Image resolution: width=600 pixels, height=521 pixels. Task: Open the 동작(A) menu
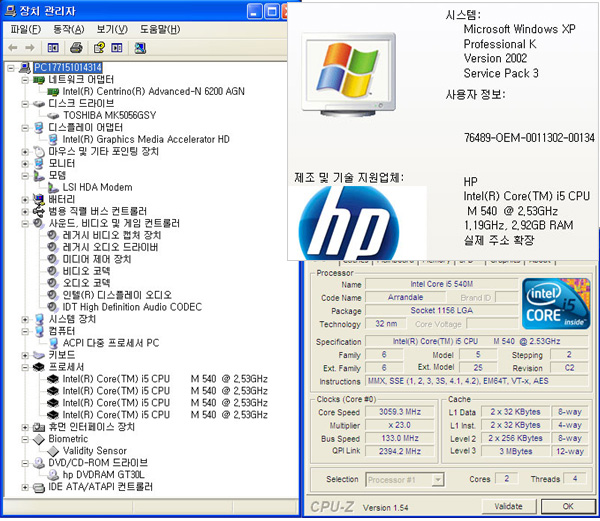[68, 29]
